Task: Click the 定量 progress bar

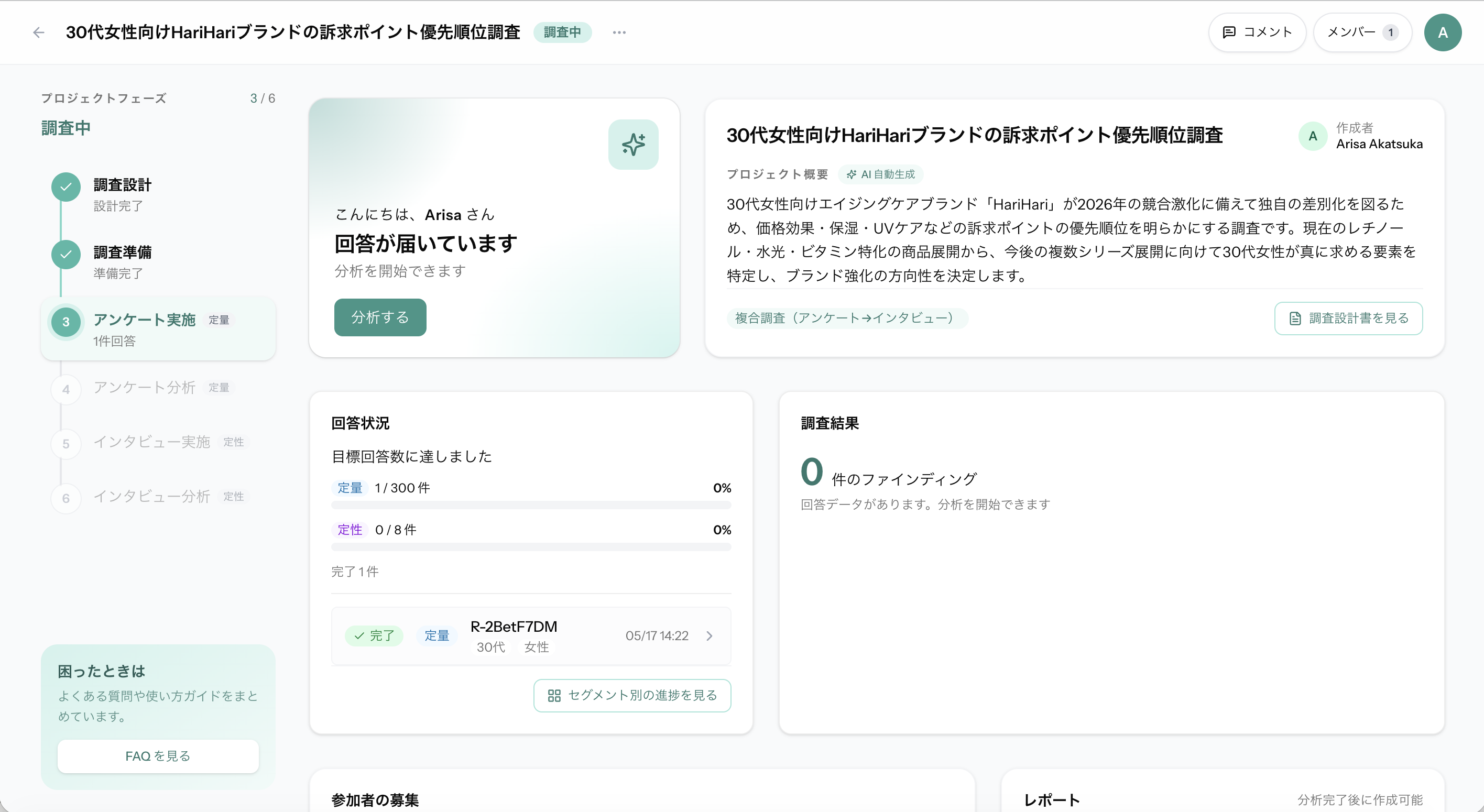Action: click(x=531, y=505)
